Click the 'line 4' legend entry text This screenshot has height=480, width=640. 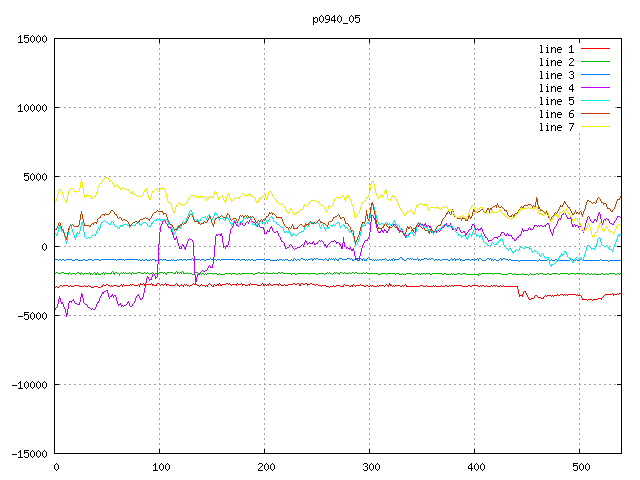(557, 88)
